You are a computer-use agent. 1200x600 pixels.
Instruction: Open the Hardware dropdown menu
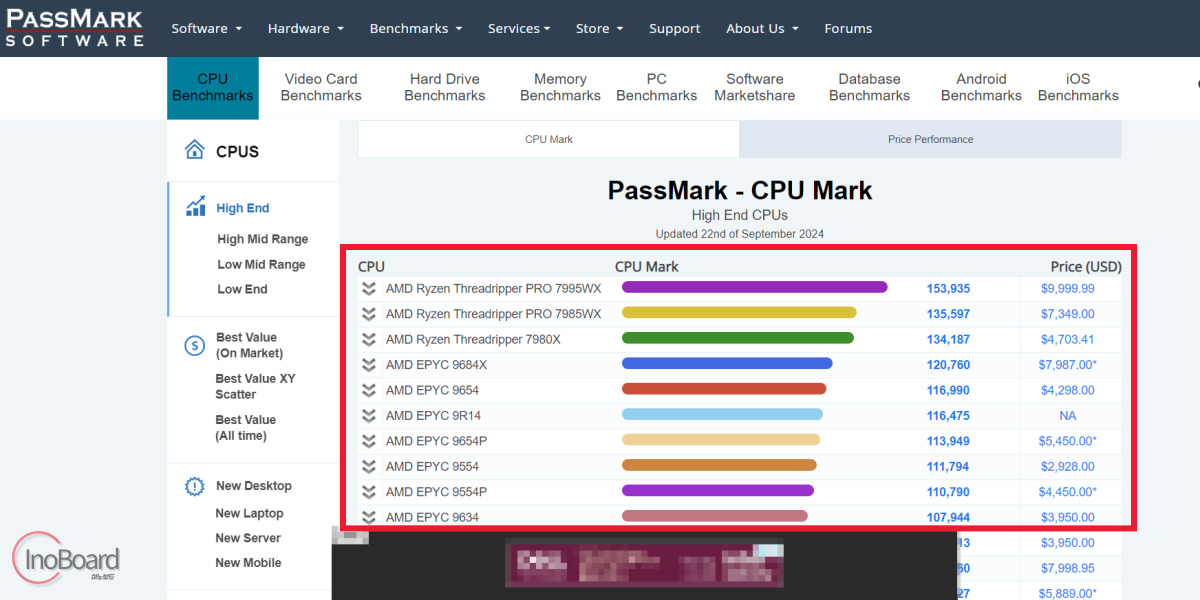point(306,28)
